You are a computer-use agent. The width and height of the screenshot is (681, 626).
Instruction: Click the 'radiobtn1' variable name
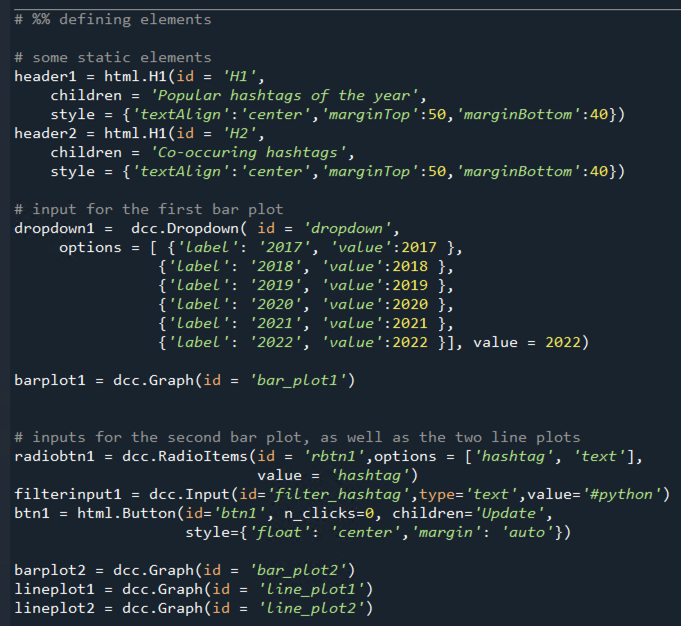coord(54,457)
